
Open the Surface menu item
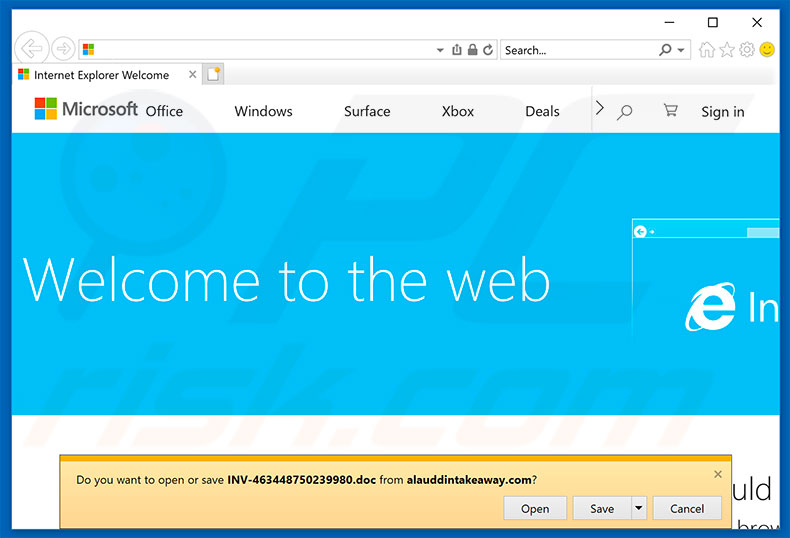tap(367, 111)
